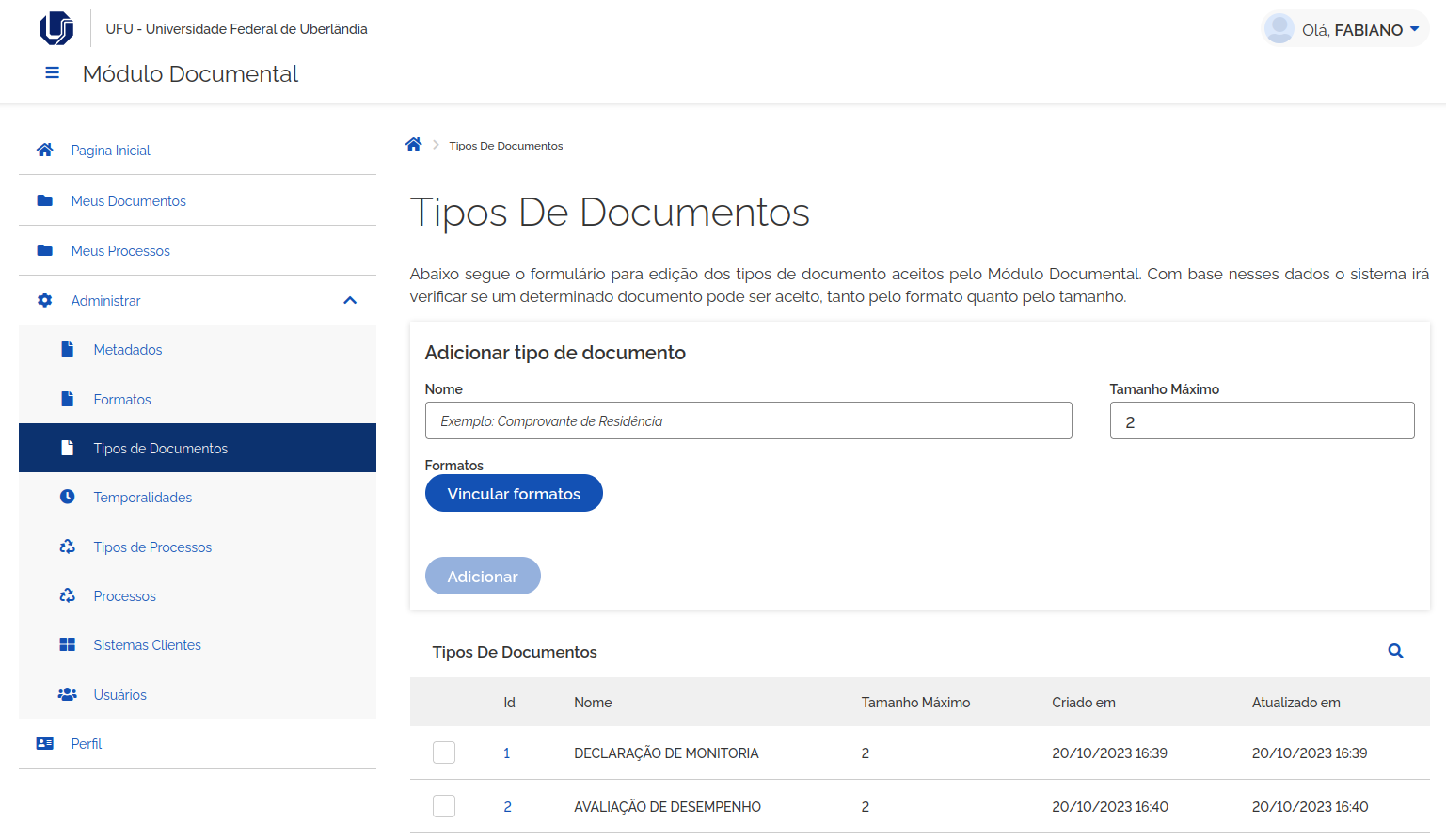Viewport: 1446px width, 840px height.
Task: Click the UFU logo icon
Action: point(56,28)
